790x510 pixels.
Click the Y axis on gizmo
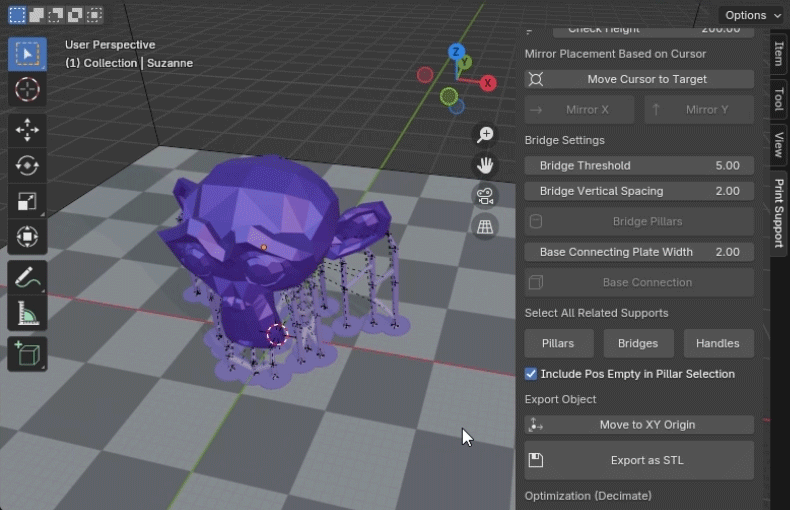[466, 62]
